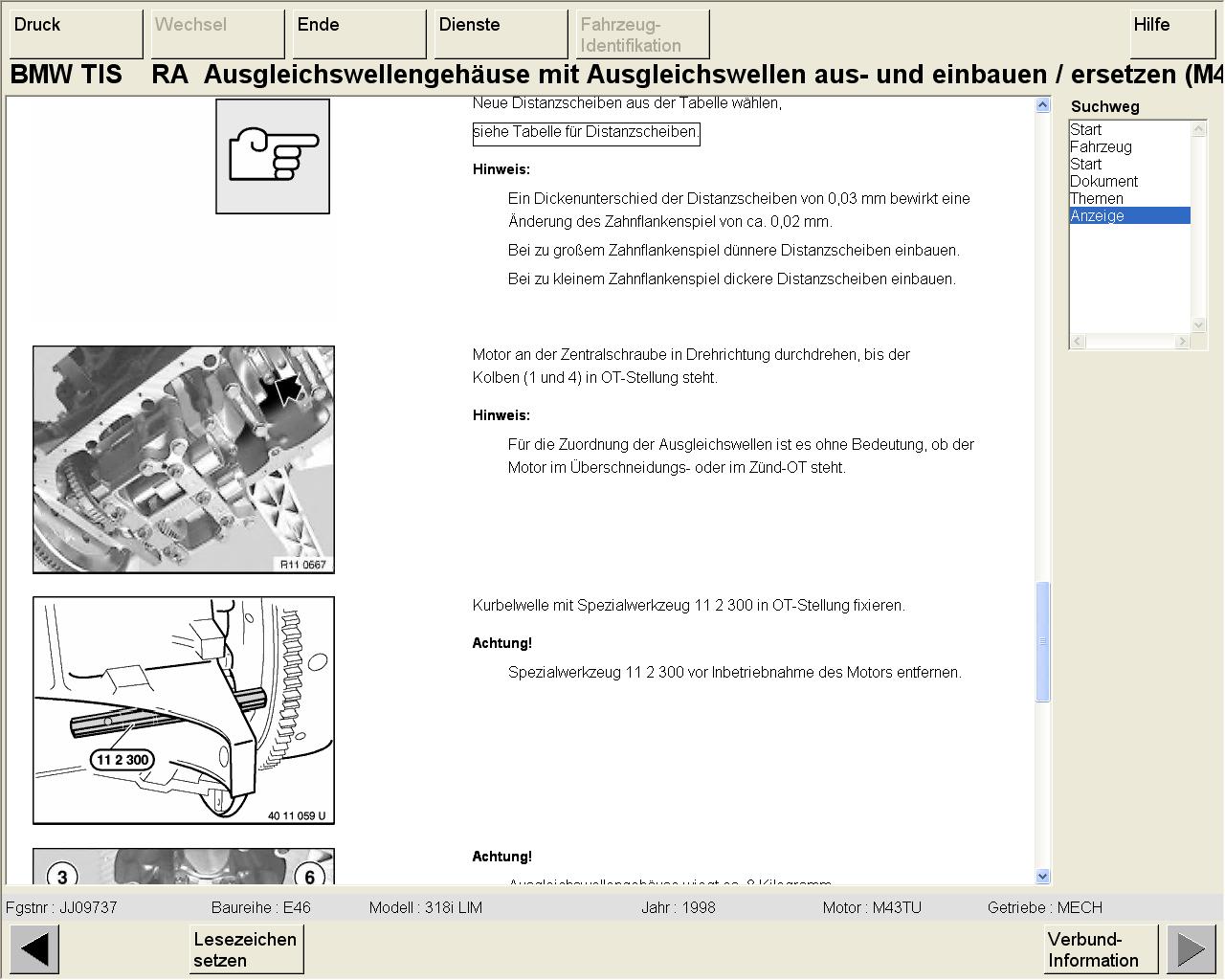Viewport: 1225px width, 980px height.
Task: Click 'Jahr : 1998' status entry
Action: click(x=679, y=907)
